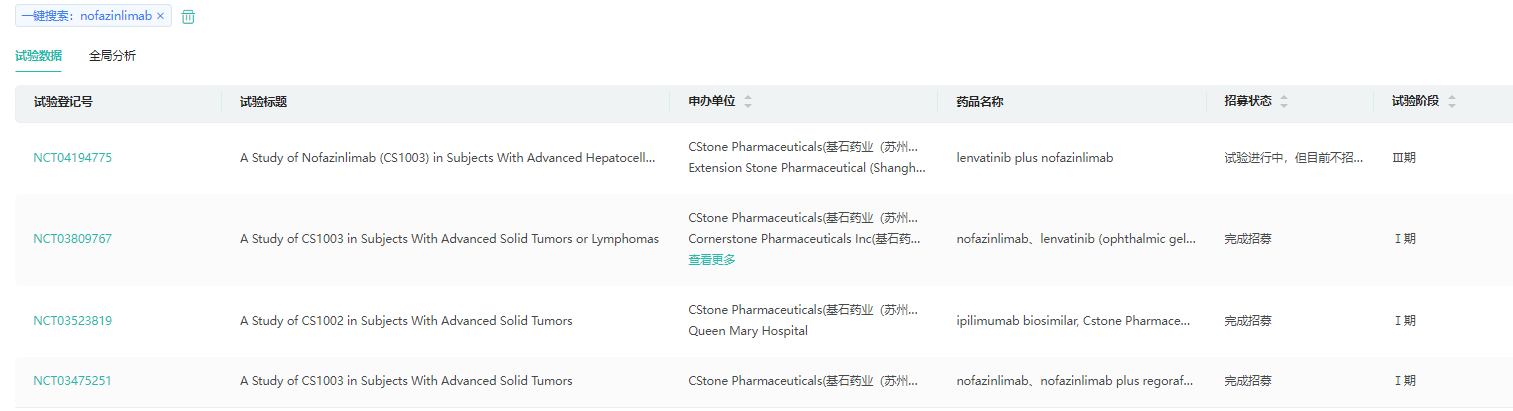
Task: Select the CS1002 Advanced Solid Tumors title
Action: click(x=406, y=321)
